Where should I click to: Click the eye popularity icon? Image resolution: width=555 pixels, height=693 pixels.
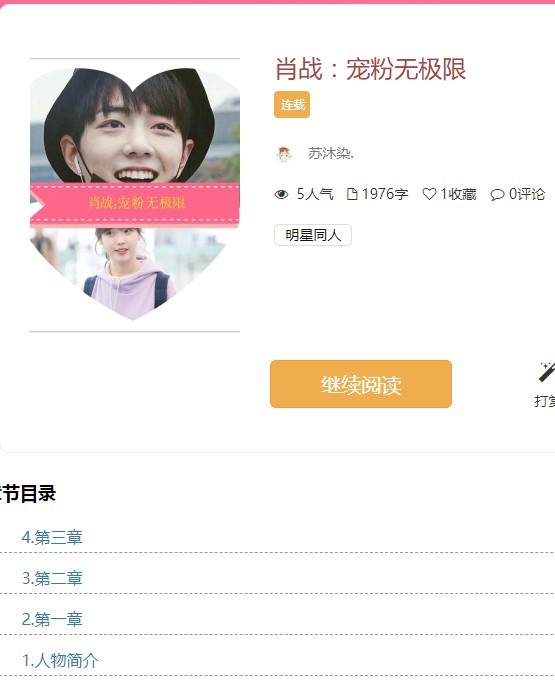[281, 194]
